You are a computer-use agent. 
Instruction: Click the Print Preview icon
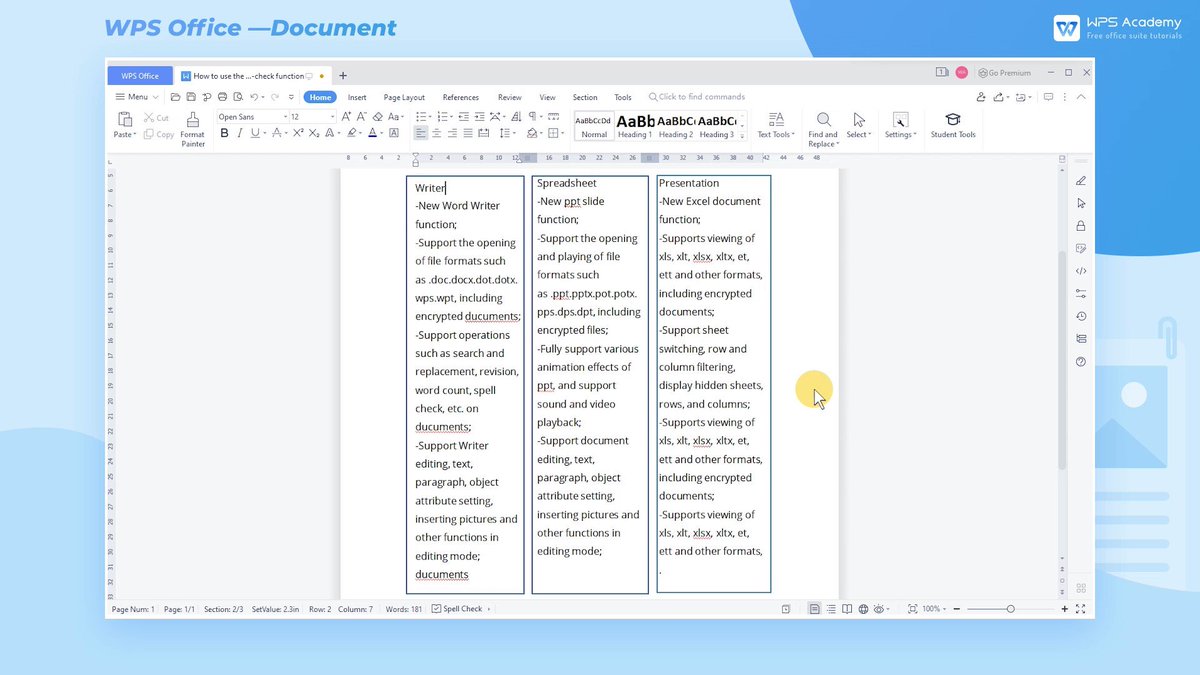(x=236, y=97)
